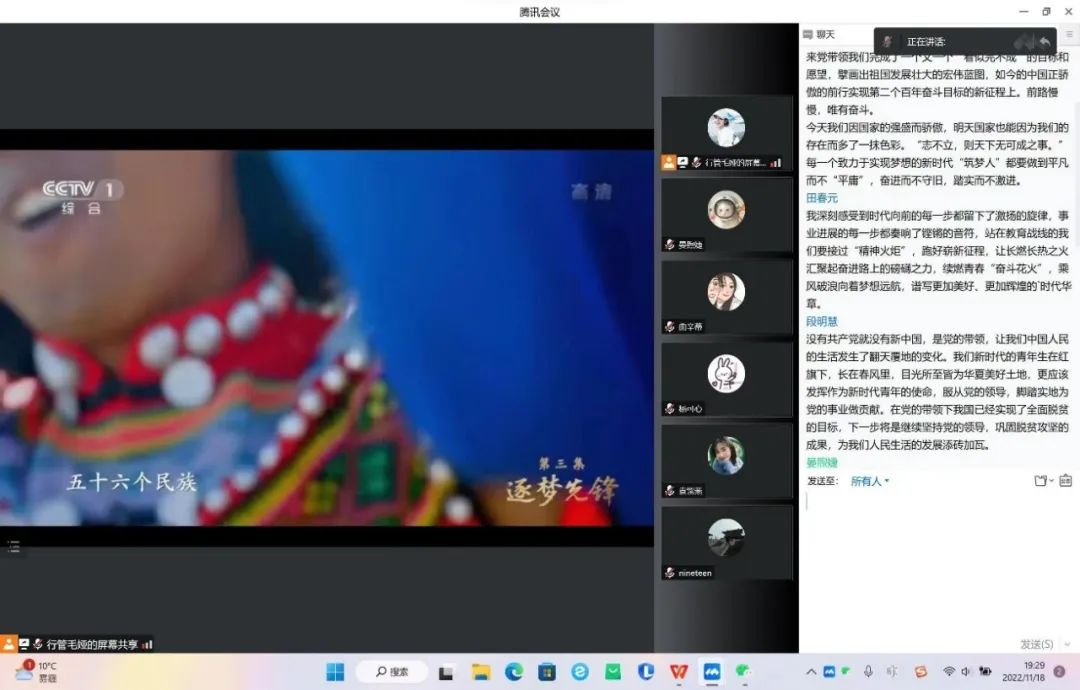Click the save chat icon beside folder
Screen dimensions: 1080x690
coord(1066,481)
